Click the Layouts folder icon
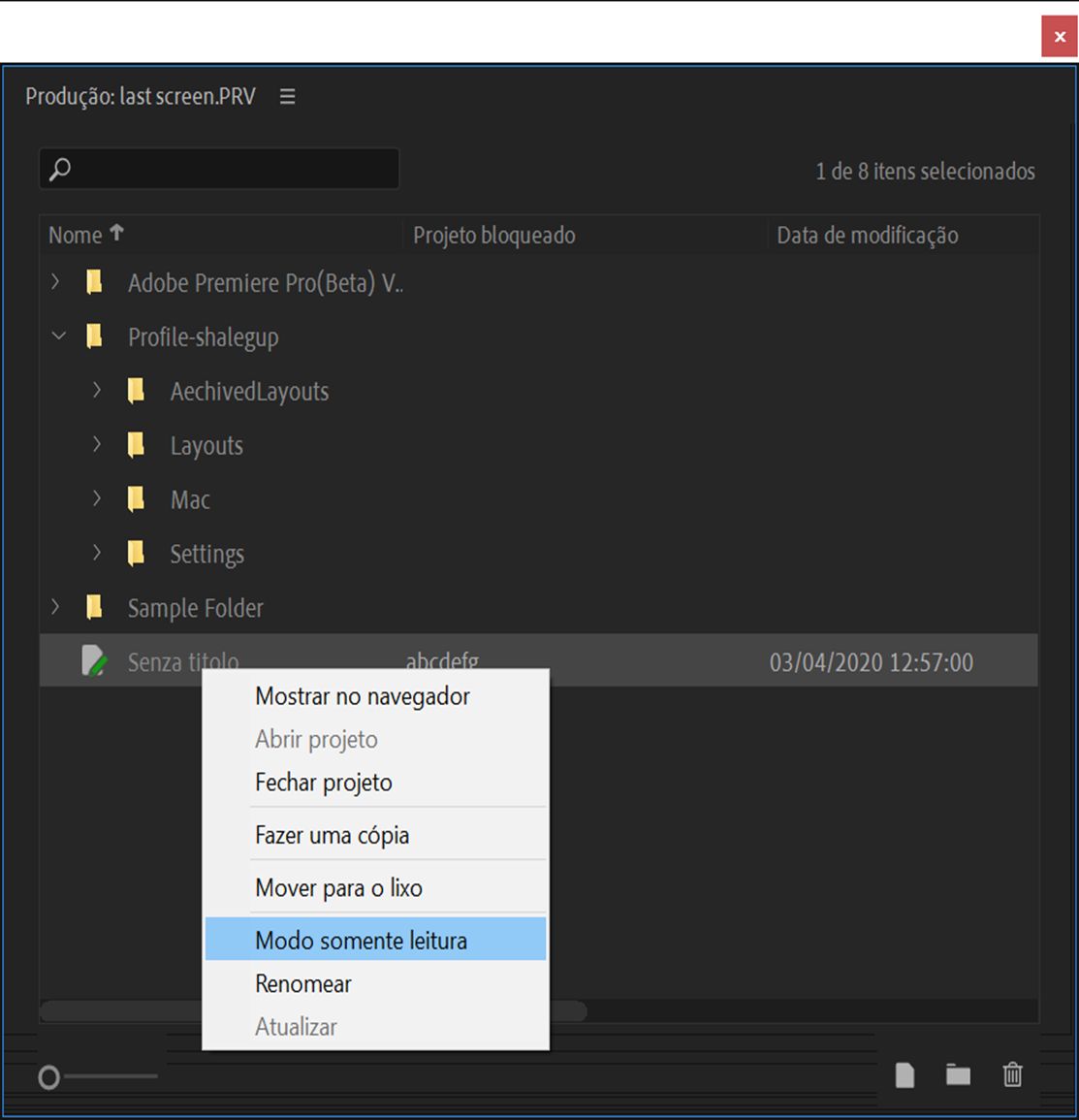The image size is (1079, 1120). (136, 444)
